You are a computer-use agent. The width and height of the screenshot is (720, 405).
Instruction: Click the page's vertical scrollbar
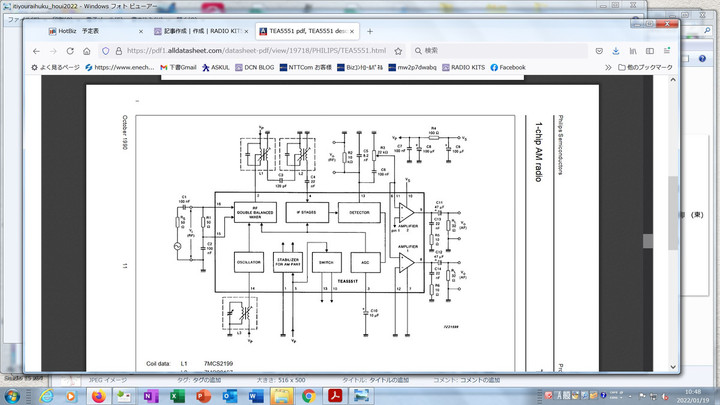click(673, 200)
